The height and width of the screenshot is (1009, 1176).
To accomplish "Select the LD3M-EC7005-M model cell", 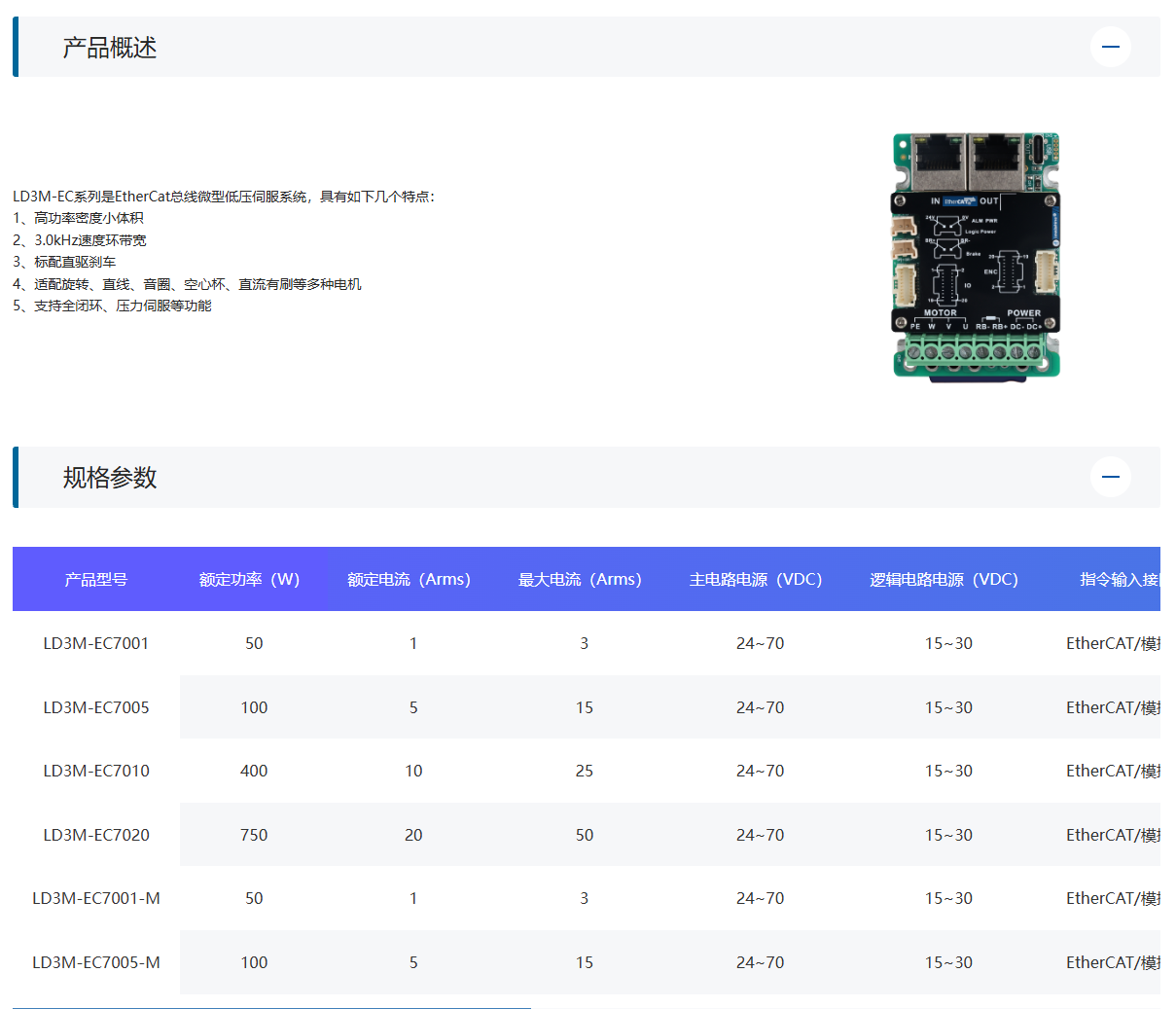I will point(96,962).
